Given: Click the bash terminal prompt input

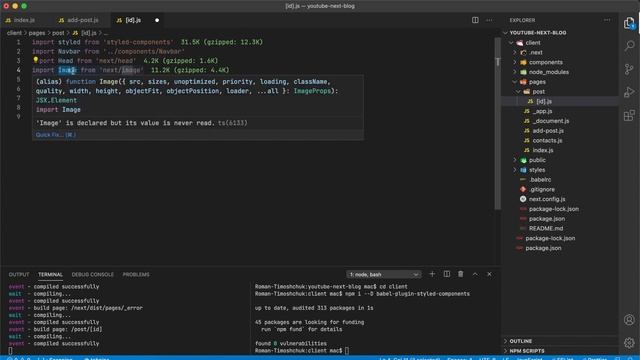Looking at the screenshot, I should pos(347,351).
